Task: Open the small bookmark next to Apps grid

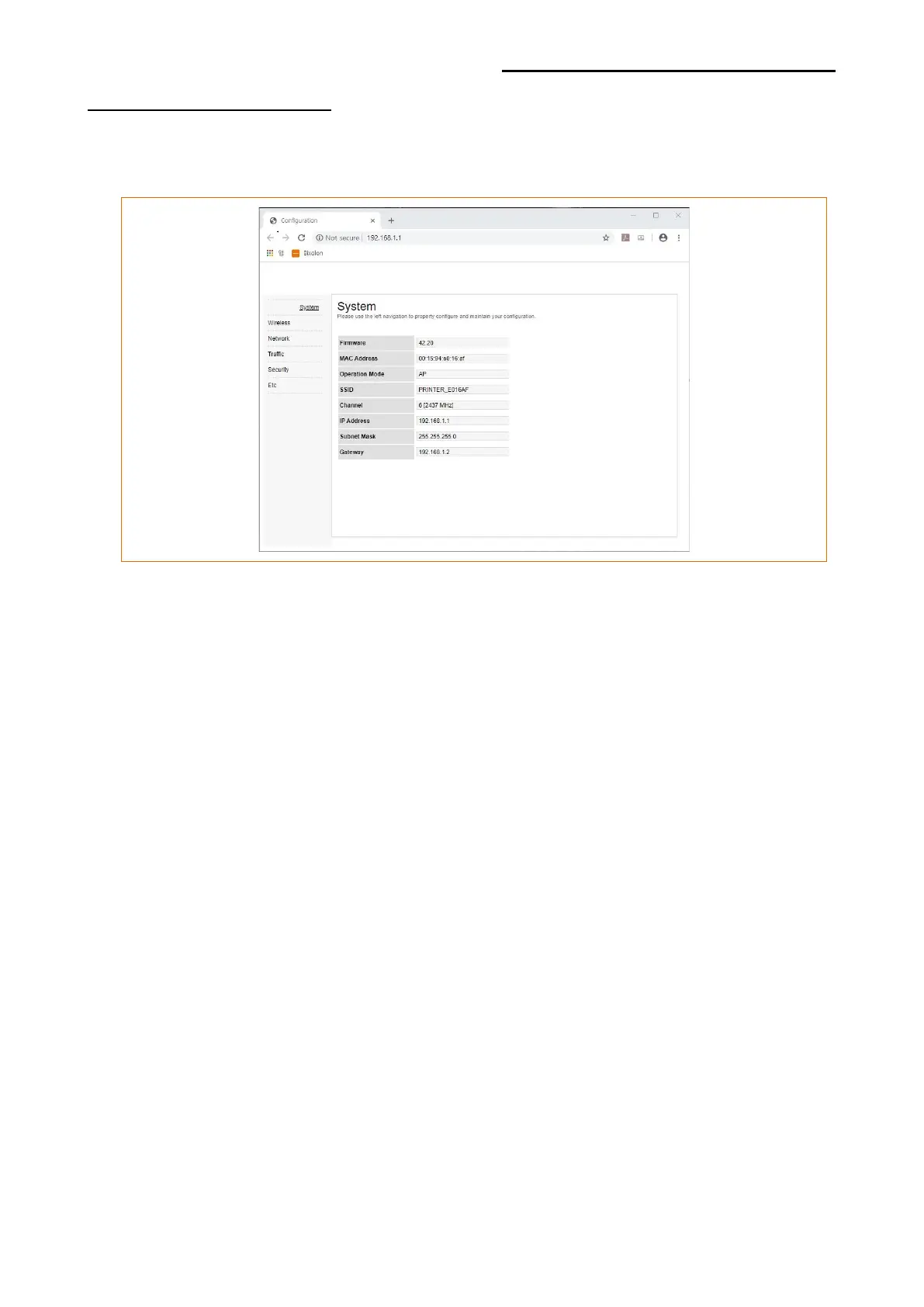Action: [x=281, y=253]
